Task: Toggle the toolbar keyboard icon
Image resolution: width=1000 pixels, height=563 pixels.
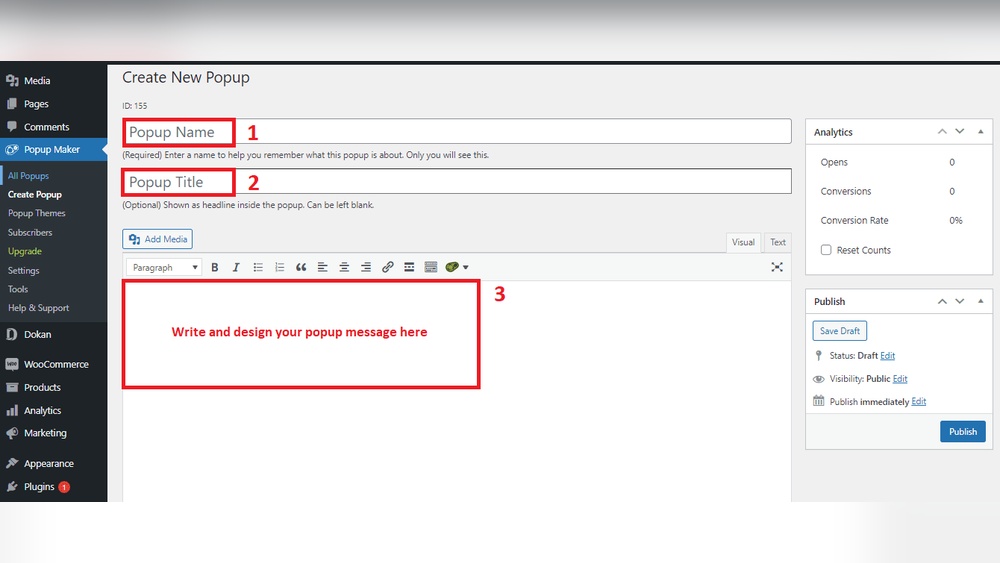Action: (x=431, y=267)
